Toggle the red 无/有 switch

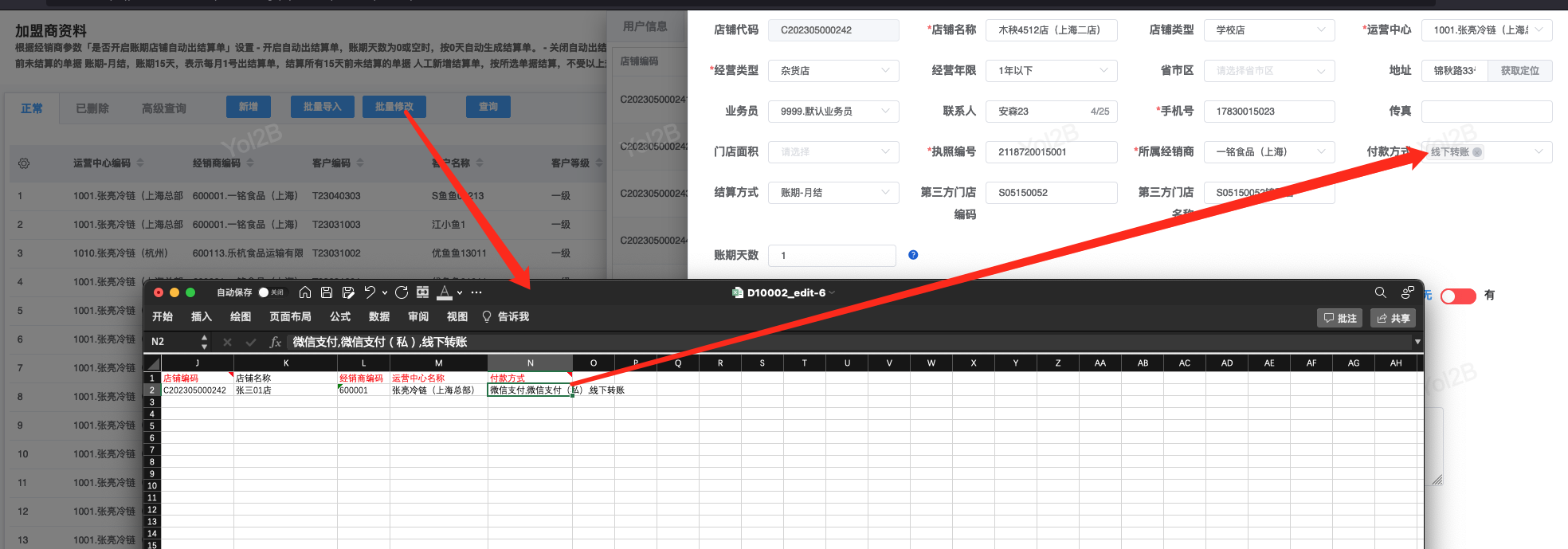(x=1458, y=296)
